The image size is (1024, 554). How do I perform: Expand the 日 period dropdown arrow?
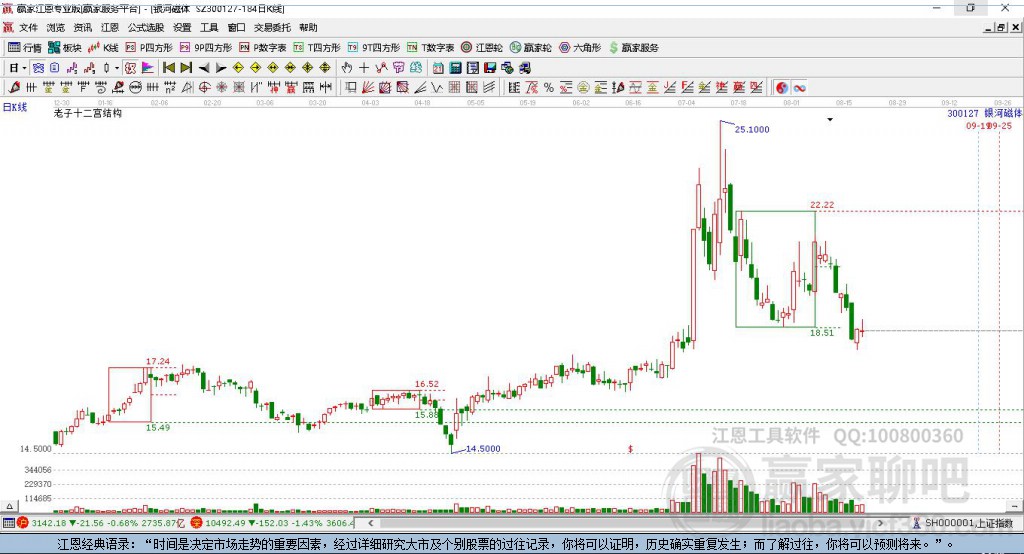pyautogui.click(x=24, y=68)
